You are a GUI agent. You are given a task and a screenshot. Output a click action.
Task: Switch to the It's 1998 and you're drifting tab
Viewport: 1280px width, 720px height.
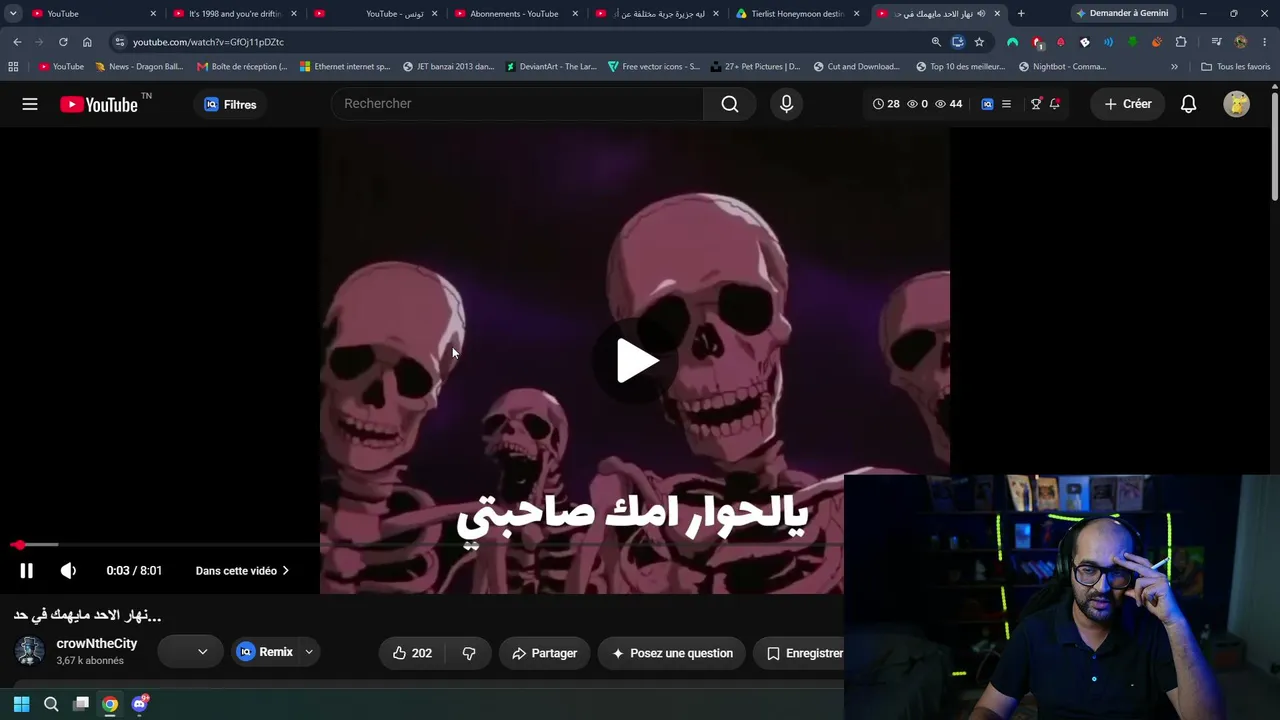[x=235, y=14]
